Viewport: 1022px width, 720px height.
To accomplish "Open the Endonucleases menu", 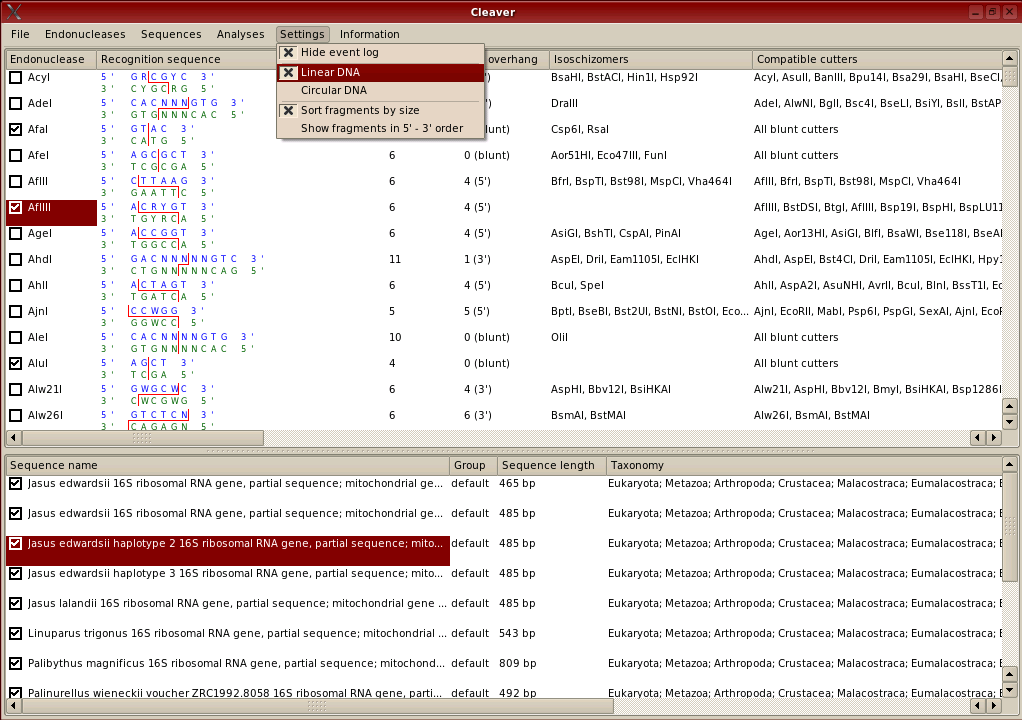I will coord(85,34).
